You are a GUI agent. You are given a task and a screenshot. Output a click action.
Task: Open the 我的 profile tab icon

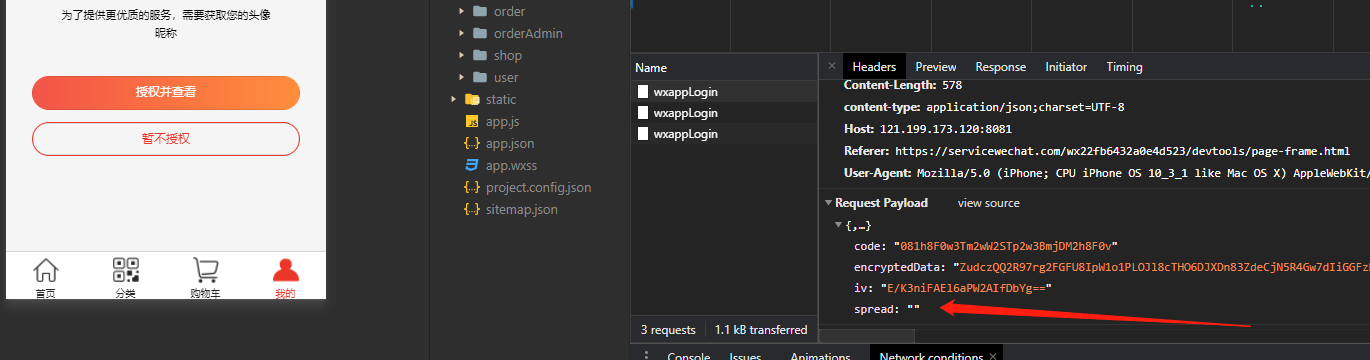(x=285, y=271)
